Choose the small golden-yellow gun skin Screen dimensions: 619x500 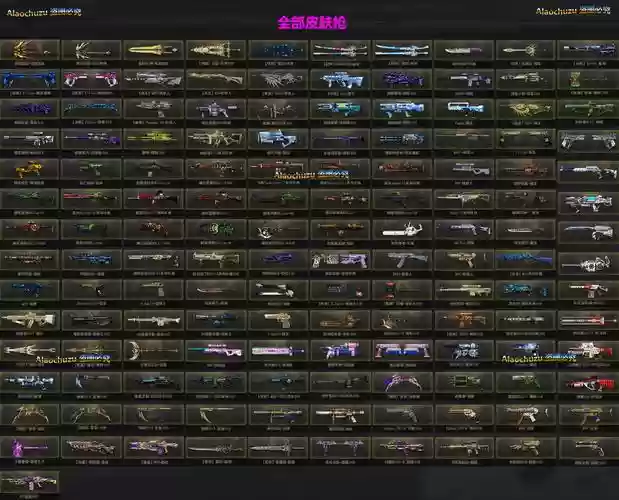(x=29, y=169)
